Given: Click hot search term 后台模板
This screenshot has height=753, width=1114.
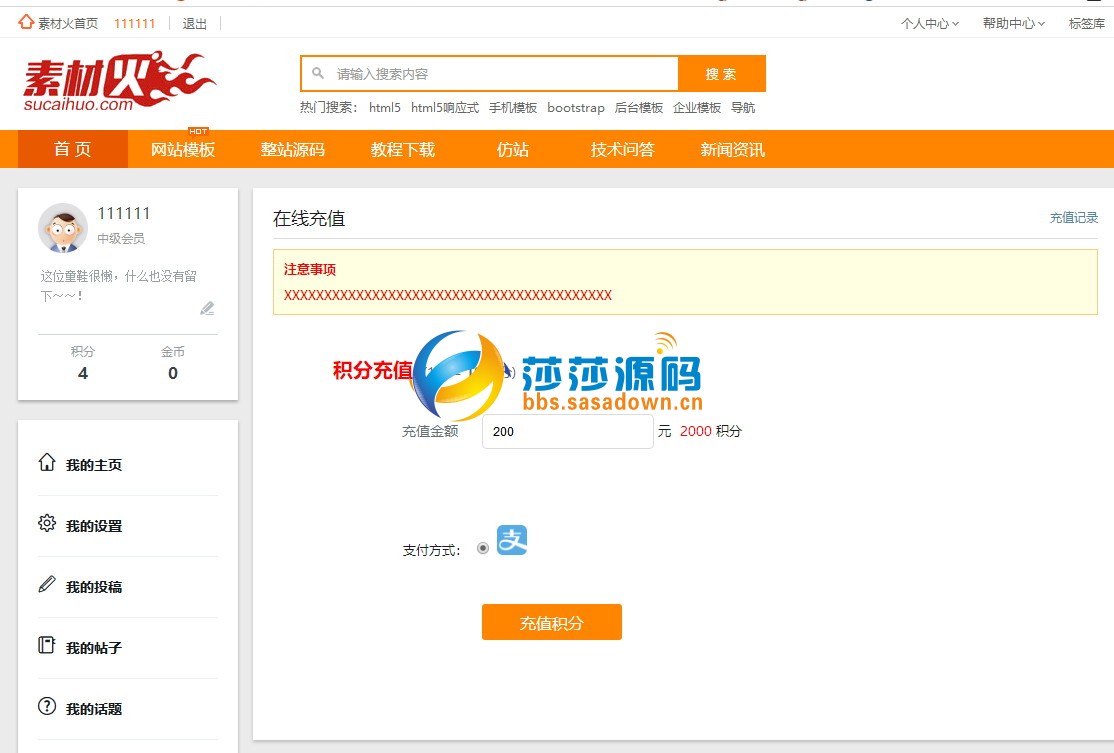Looking at the screenshot, I should tap(639, 107).
